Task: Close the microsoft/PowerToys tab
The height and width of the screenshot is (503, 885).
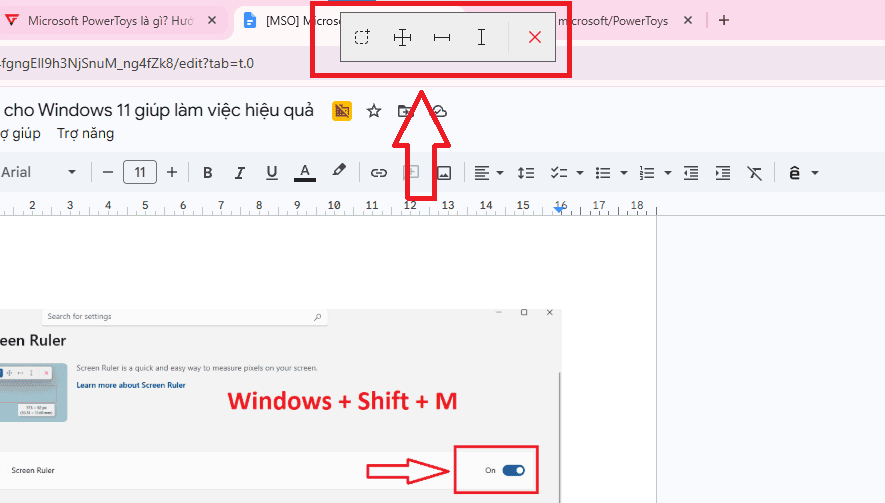Action: pyautogui.click(x=687, y=20)
